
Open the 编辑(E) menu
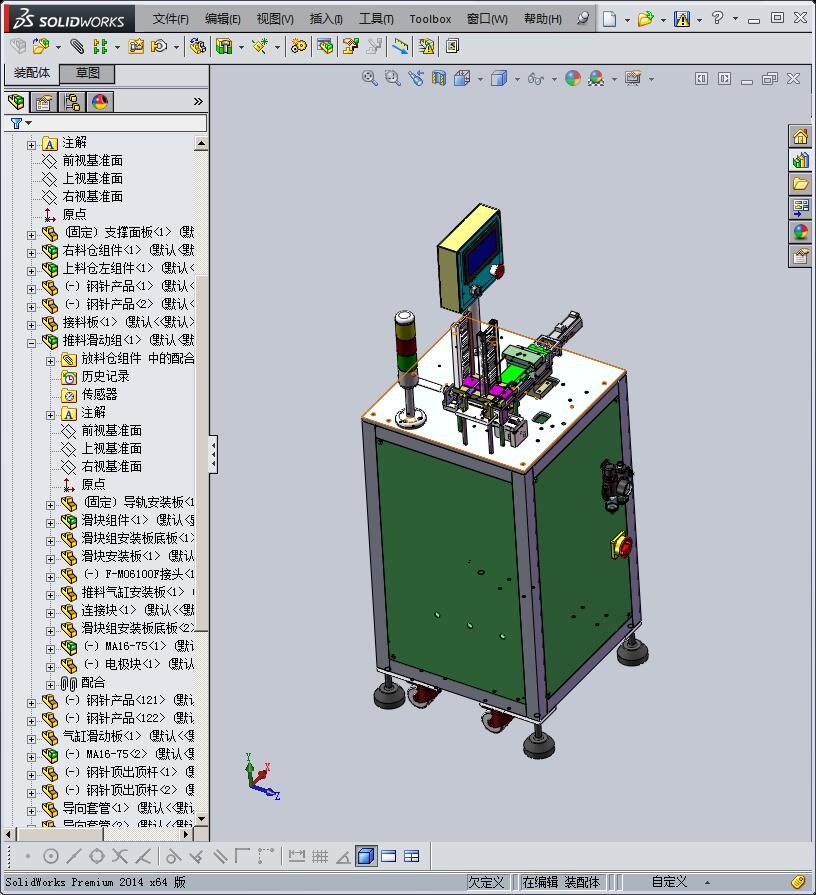(223, 19)
